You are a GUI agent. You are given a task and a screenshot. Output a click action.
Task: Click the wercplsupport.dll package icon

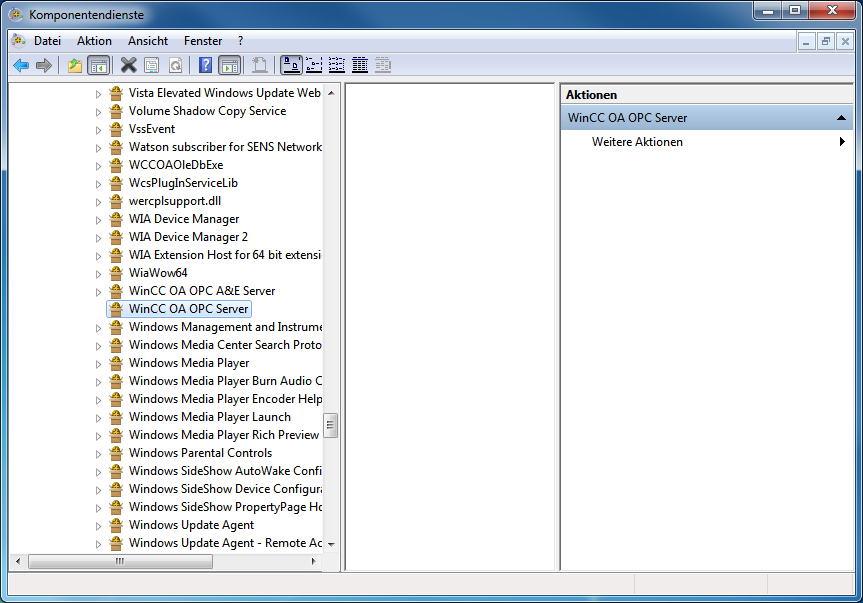click(x=116, y=201)
